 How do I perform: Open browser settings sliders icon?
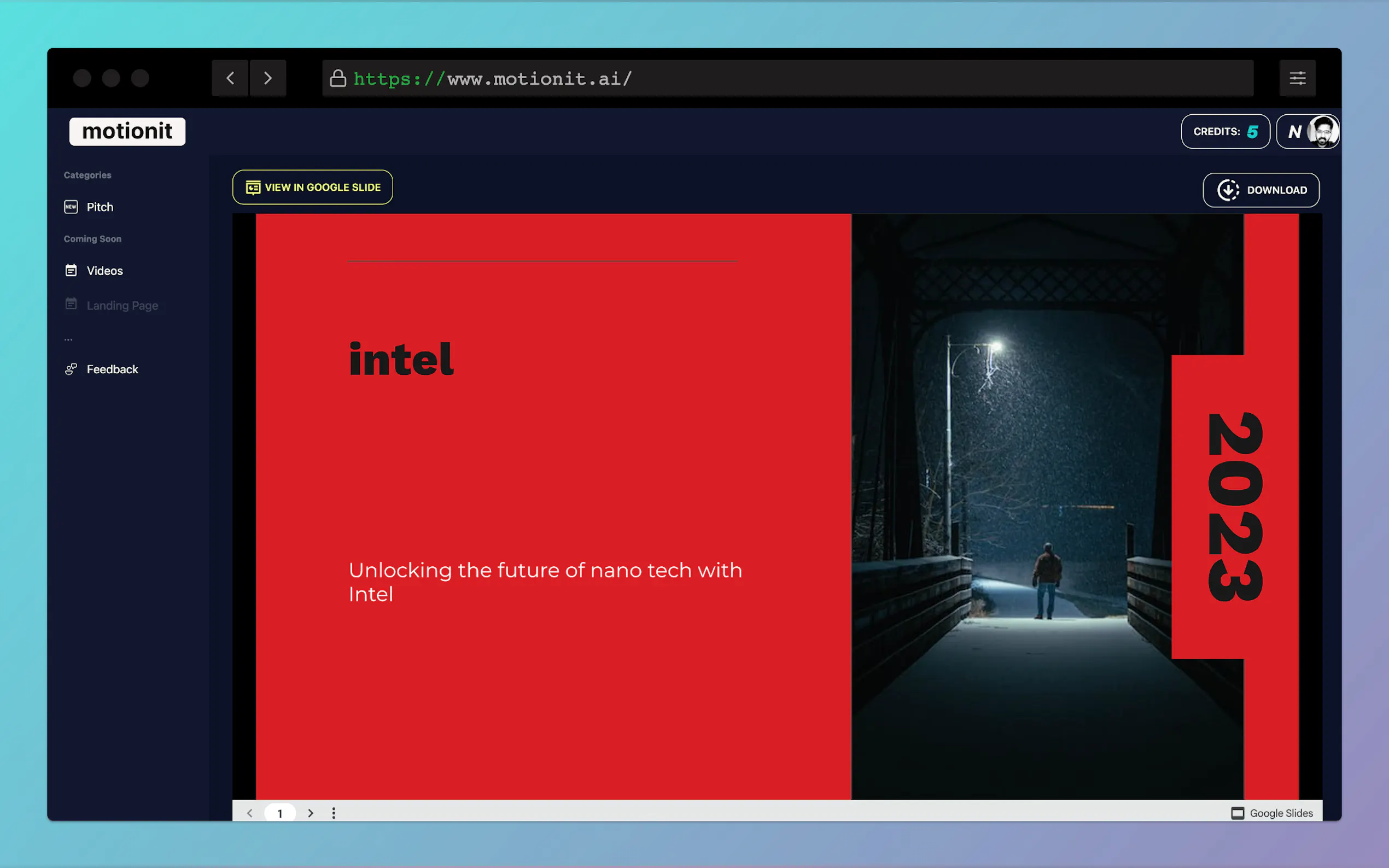point(1297,78)
